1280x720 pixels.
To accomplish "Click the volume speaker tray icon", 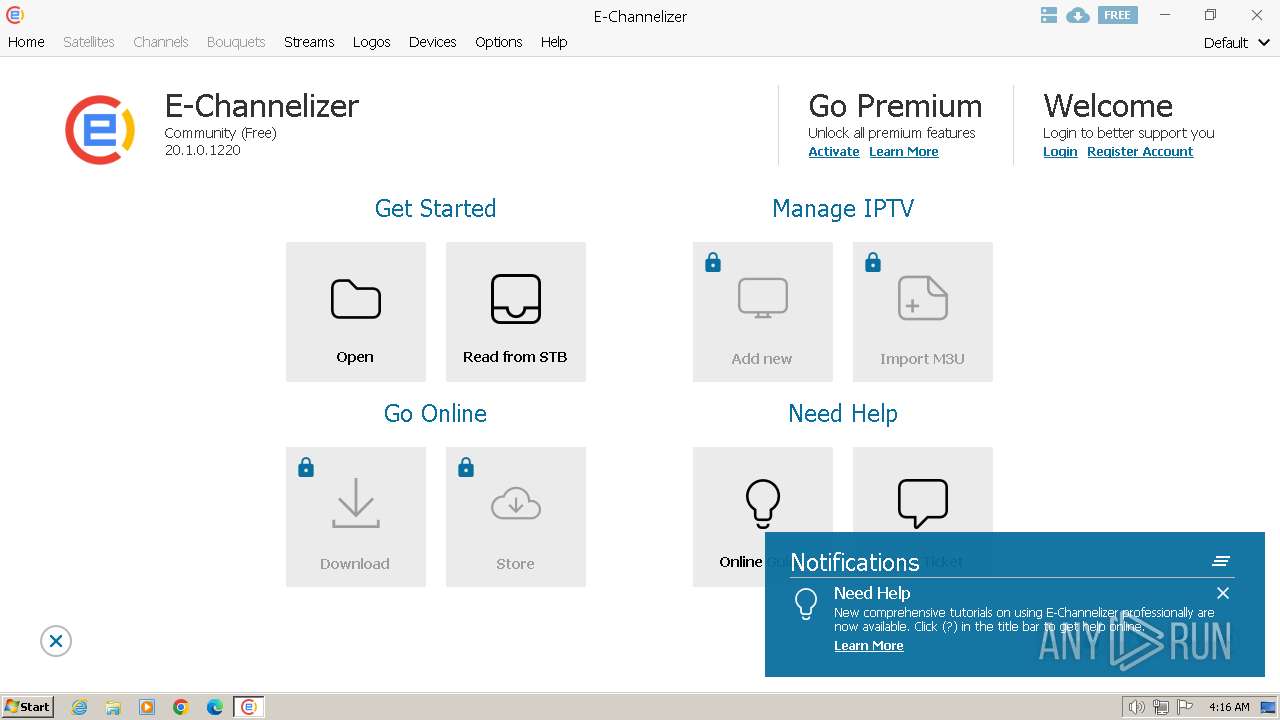I will (x=1137, y=707).
